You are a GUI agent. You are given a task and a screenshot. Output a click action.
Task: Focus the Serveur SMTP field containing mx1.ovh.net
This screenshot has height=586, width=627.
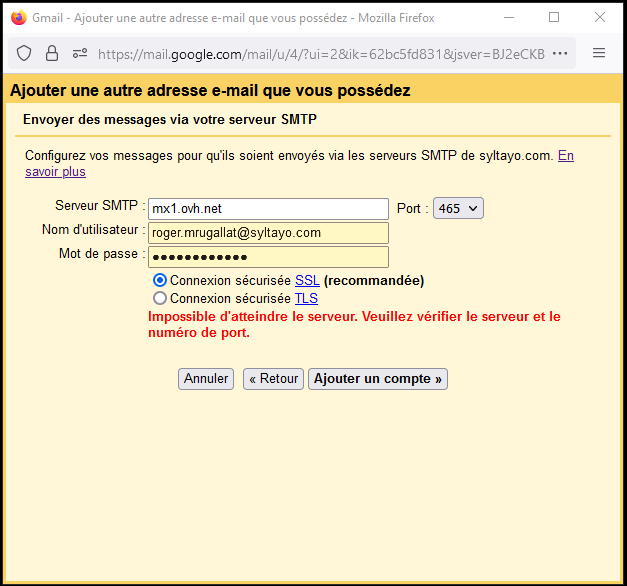(x=267, y=208)
